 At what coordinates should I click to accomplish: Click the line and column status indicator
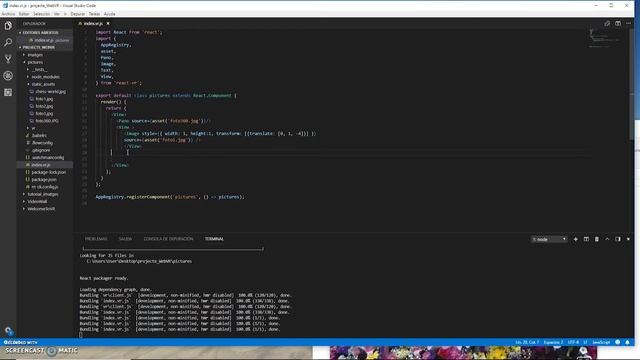coord(527,342)
